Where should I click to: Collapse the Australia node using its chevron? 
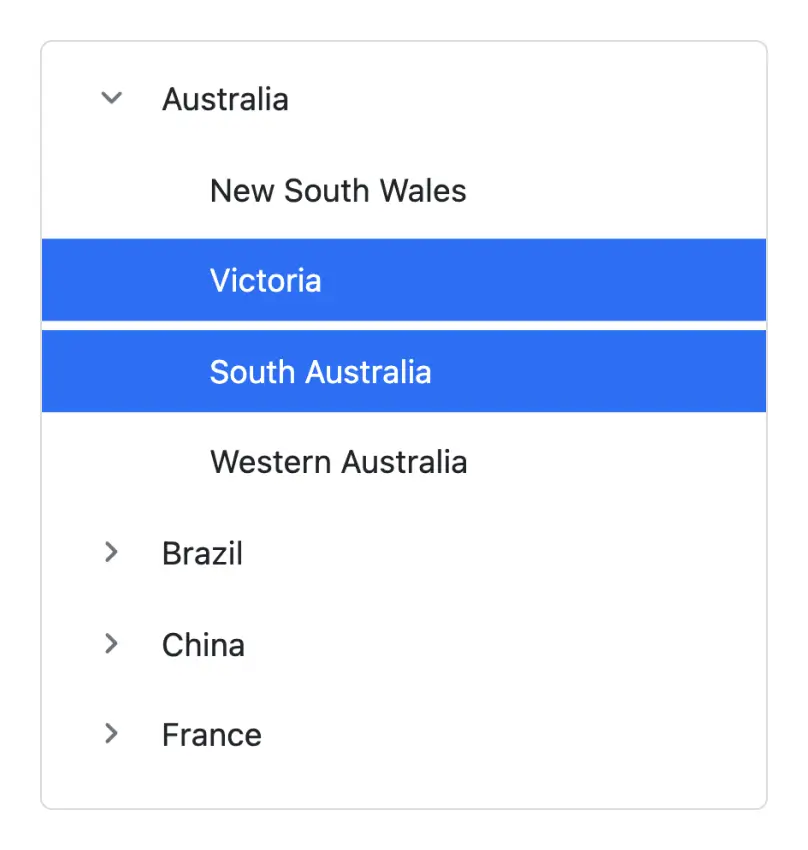click(112, 99)
